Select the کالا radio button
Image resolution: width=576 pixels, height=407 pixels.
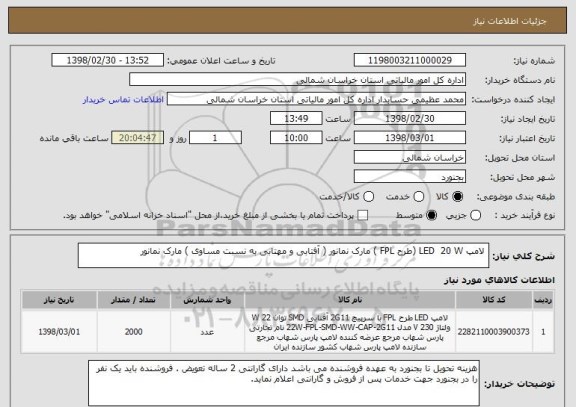[458, 197]
